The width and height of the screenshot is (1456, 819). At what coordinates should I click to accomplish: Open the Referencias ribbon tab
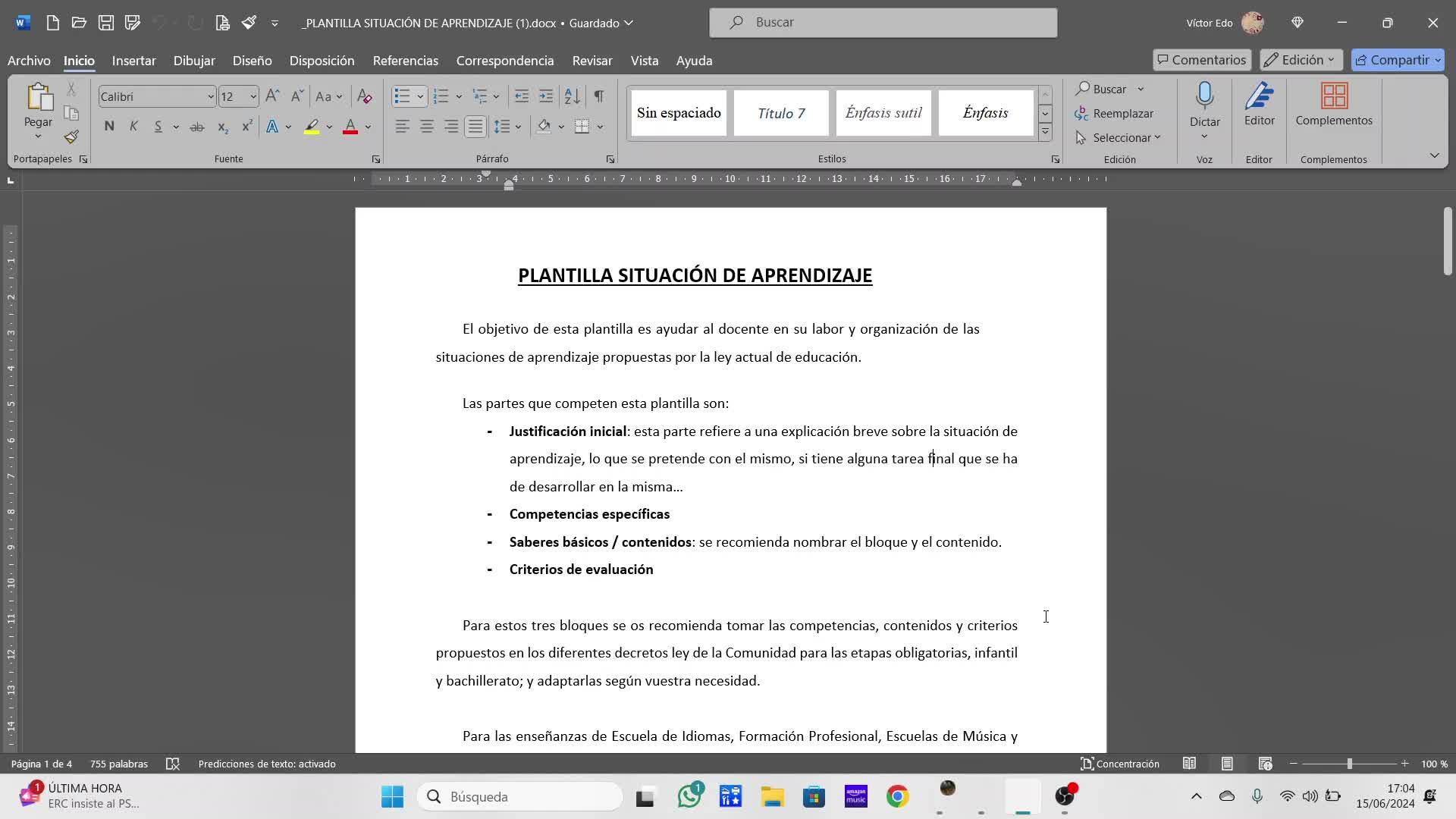click(405, 61)
